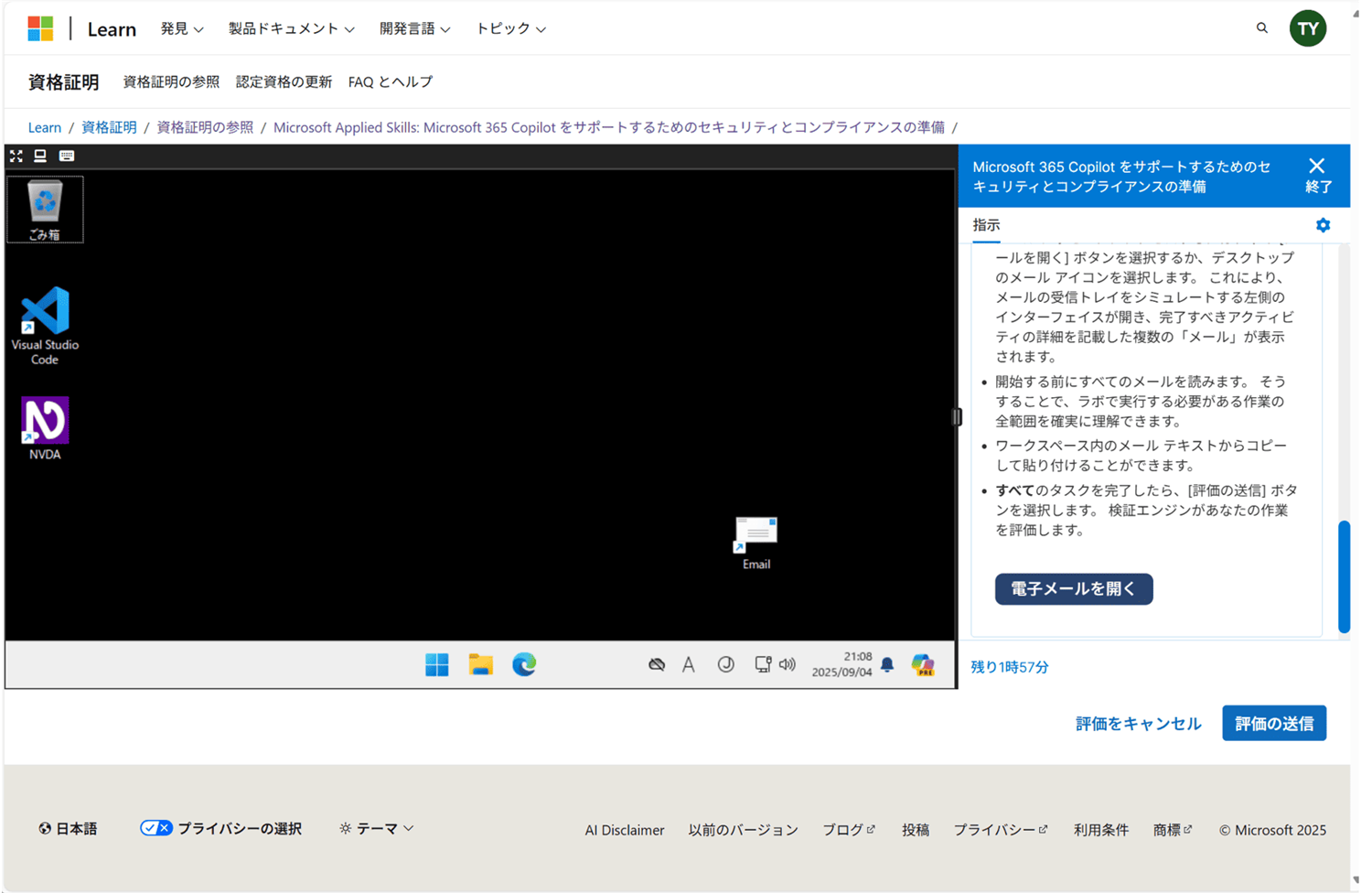Image resolution: width=1372 pixels, height=893 pixels.
Task: Click the search magnifier in the Learn header
Action: pos(1262,28)
